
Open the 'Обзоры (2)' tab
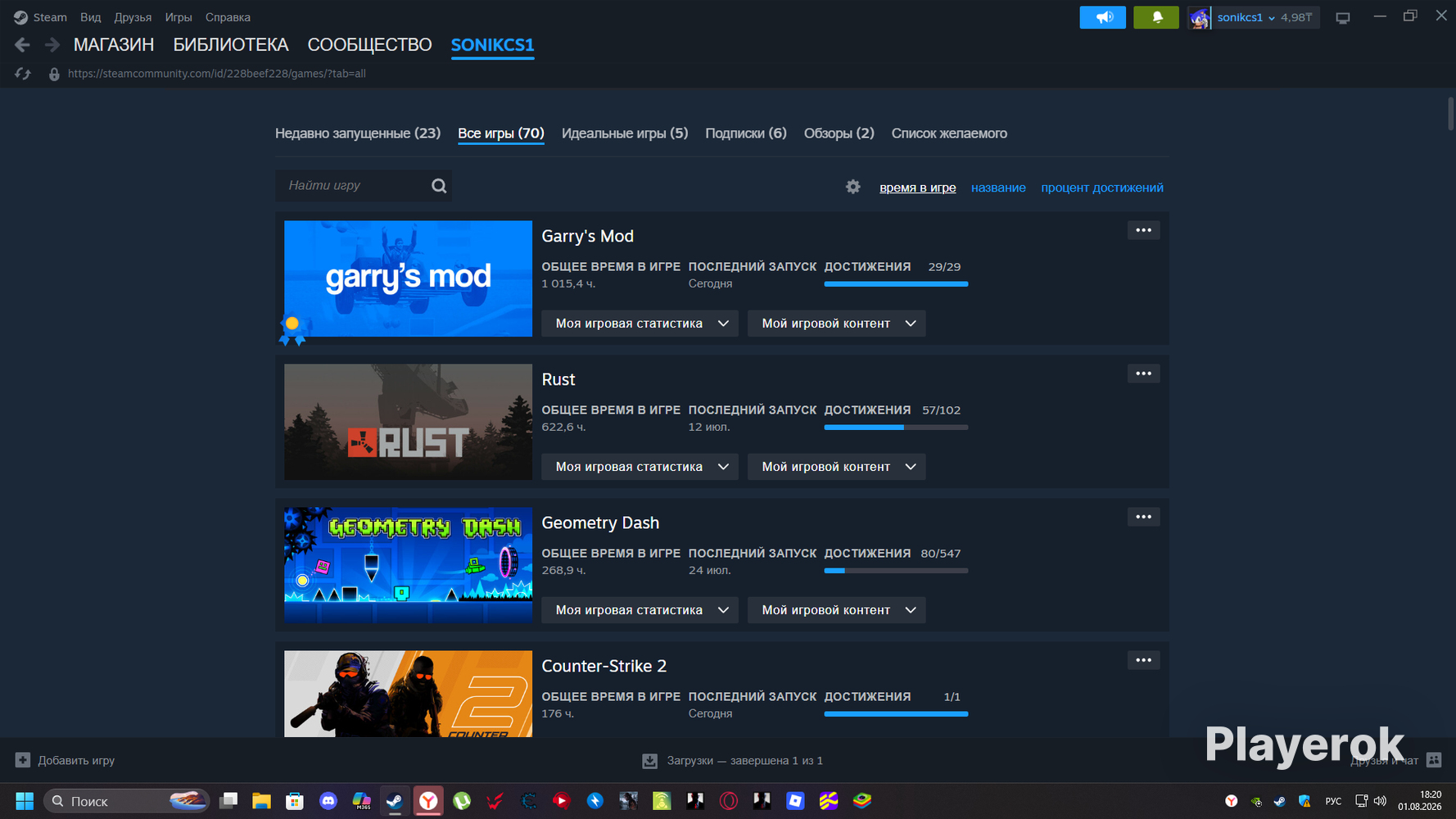[839, 133]
